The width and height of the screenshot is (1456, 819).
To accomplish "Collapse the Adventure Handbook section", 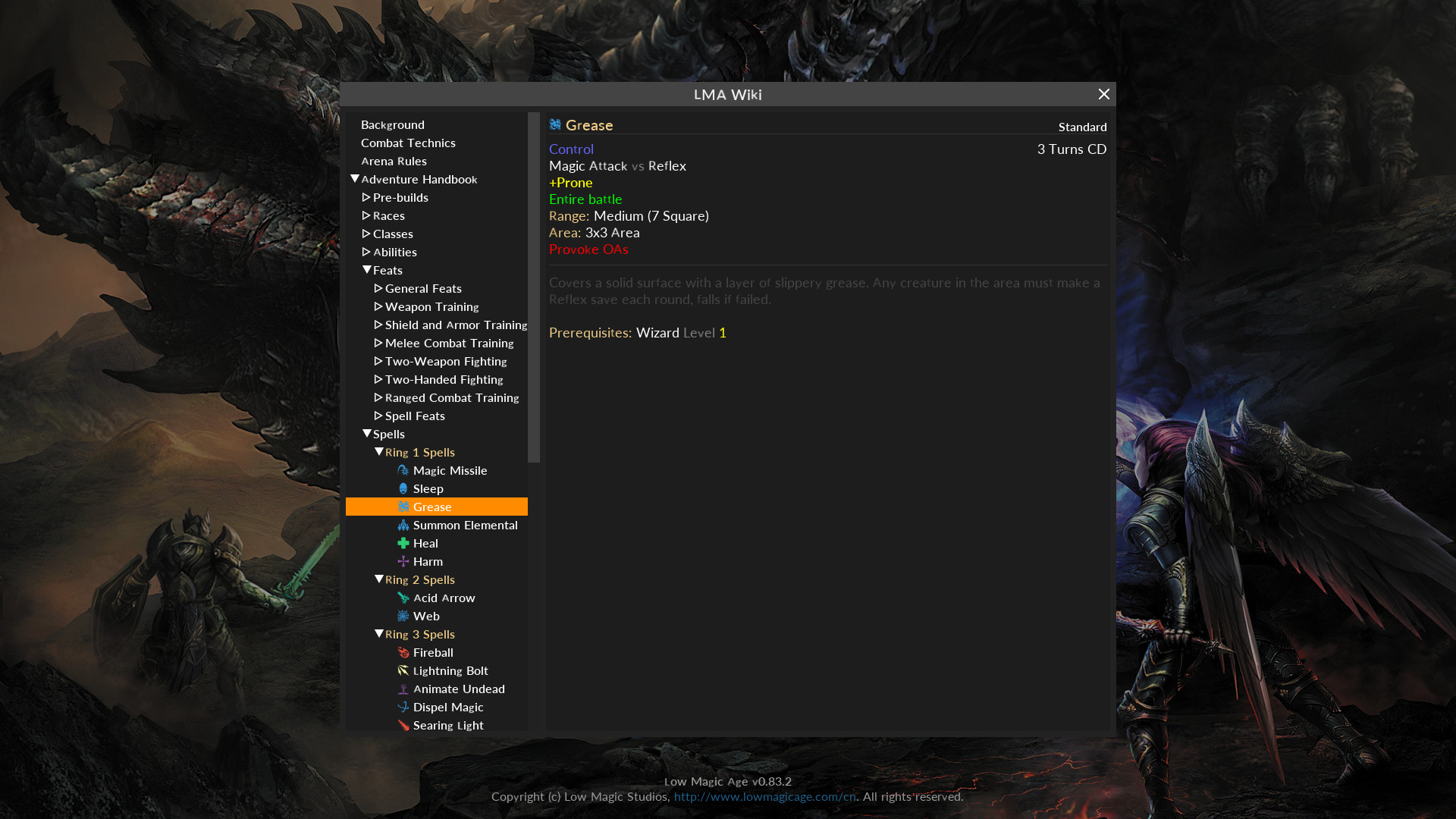I will coord(355,179).
